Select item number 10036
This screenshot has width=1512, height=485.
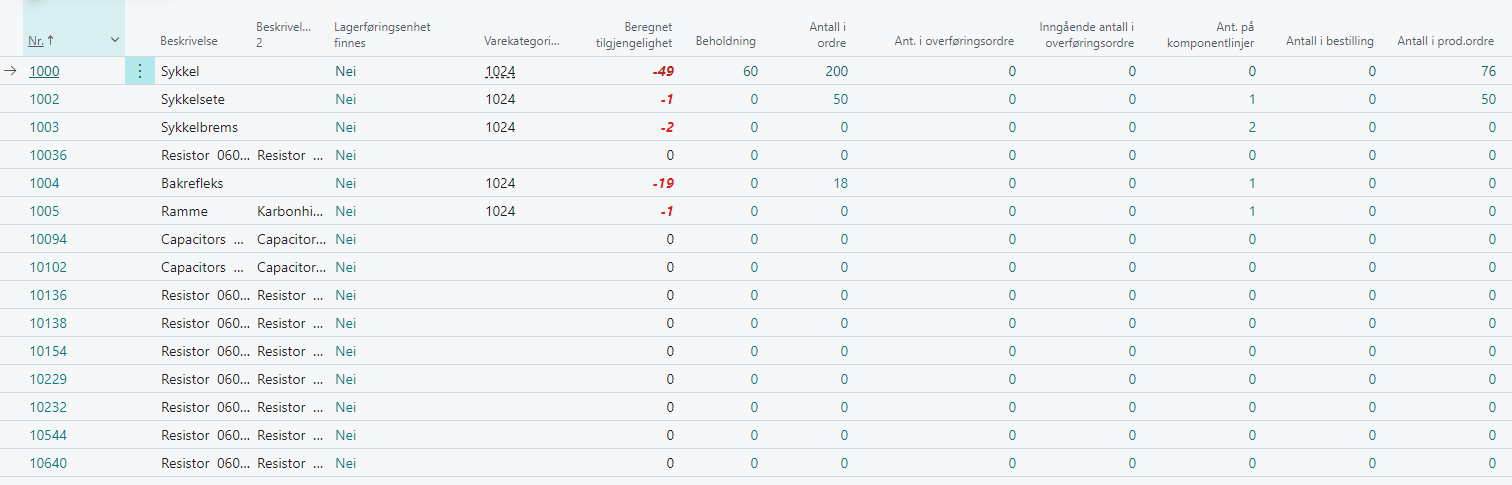[48, 155]
